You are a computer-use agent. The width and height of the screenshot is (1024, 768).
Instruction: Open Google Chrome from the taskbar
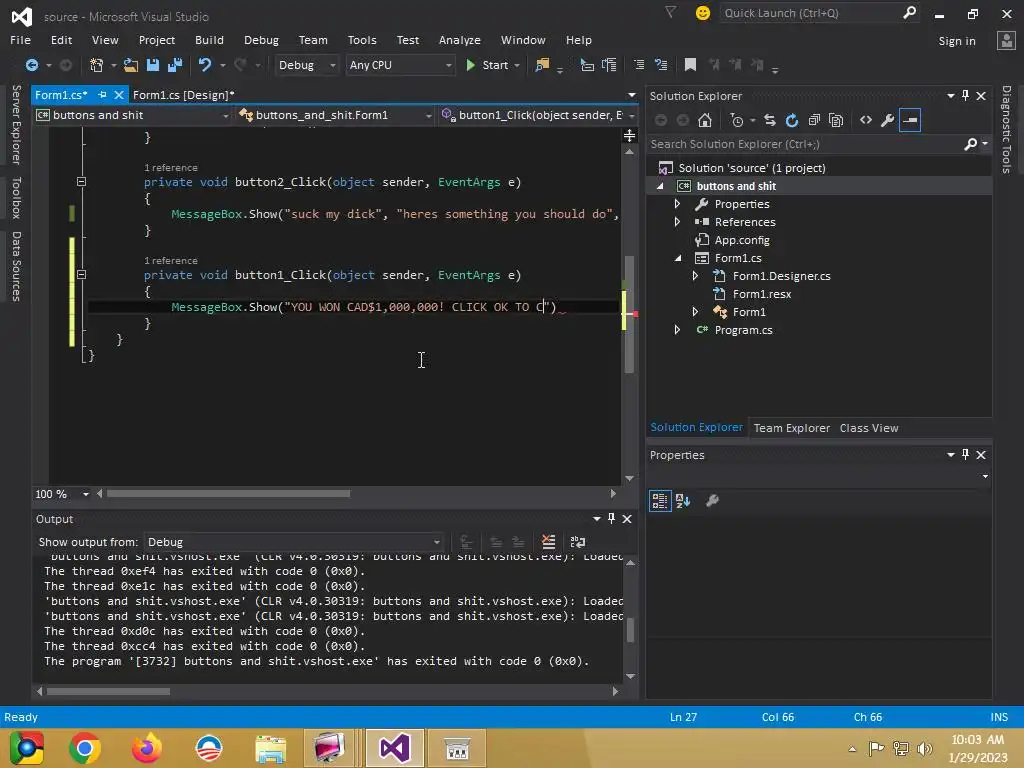(85, 748)
